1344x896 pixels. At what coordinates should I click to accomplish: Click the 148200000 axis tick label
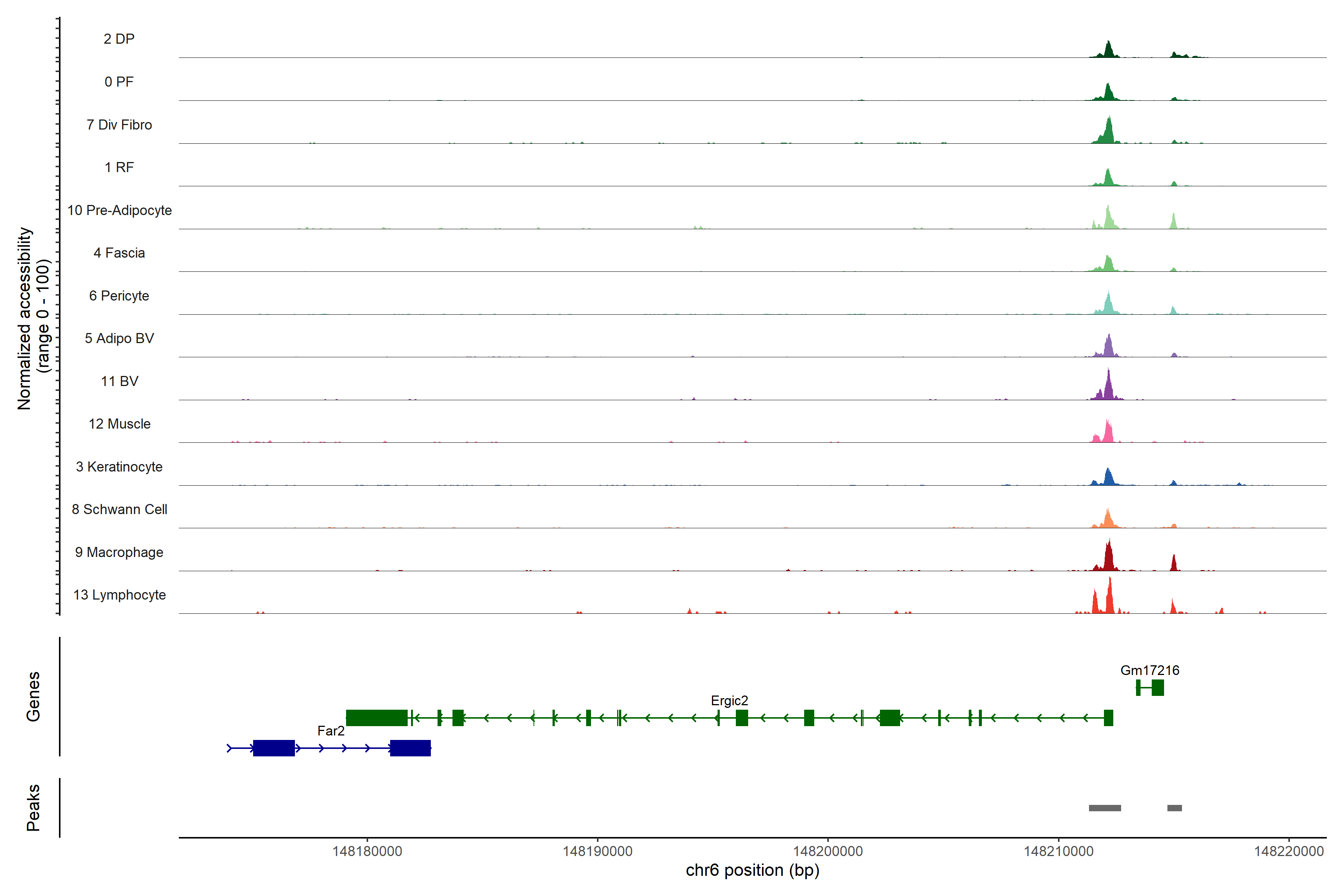[828, 852]
